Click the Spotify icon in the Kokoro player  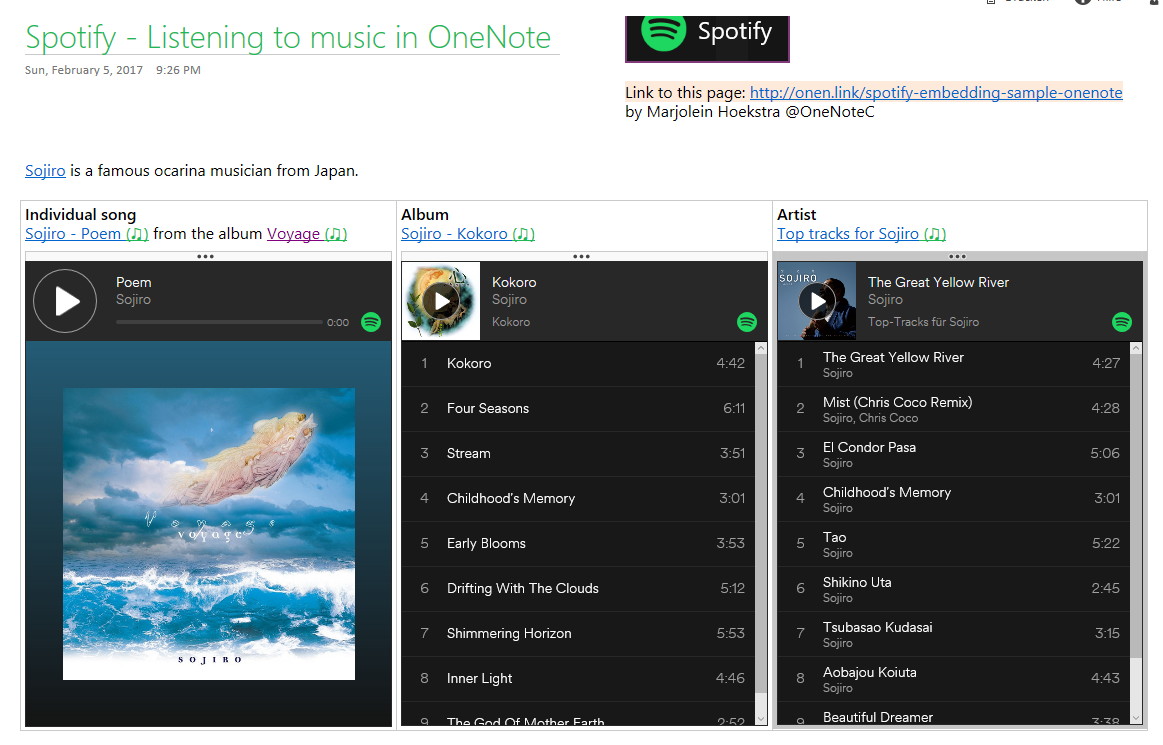click(747, 322)
